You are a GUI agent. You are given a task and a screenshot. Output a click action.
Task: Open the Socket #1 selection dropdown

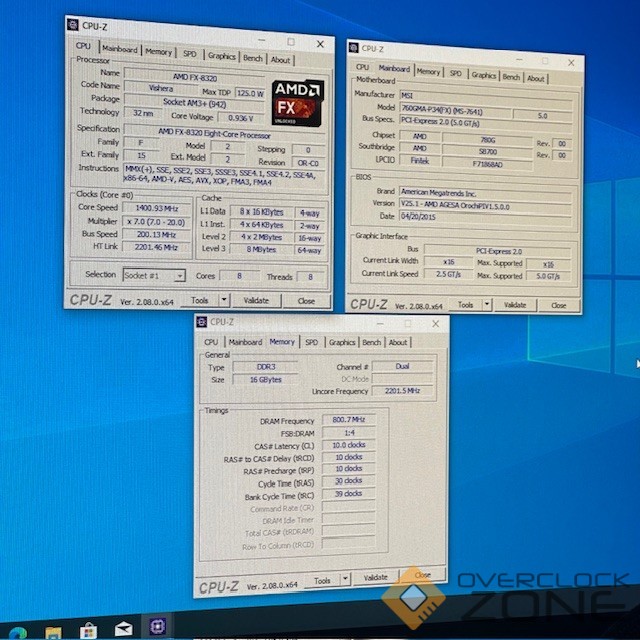pyautogui.click(x=154, y=276)
